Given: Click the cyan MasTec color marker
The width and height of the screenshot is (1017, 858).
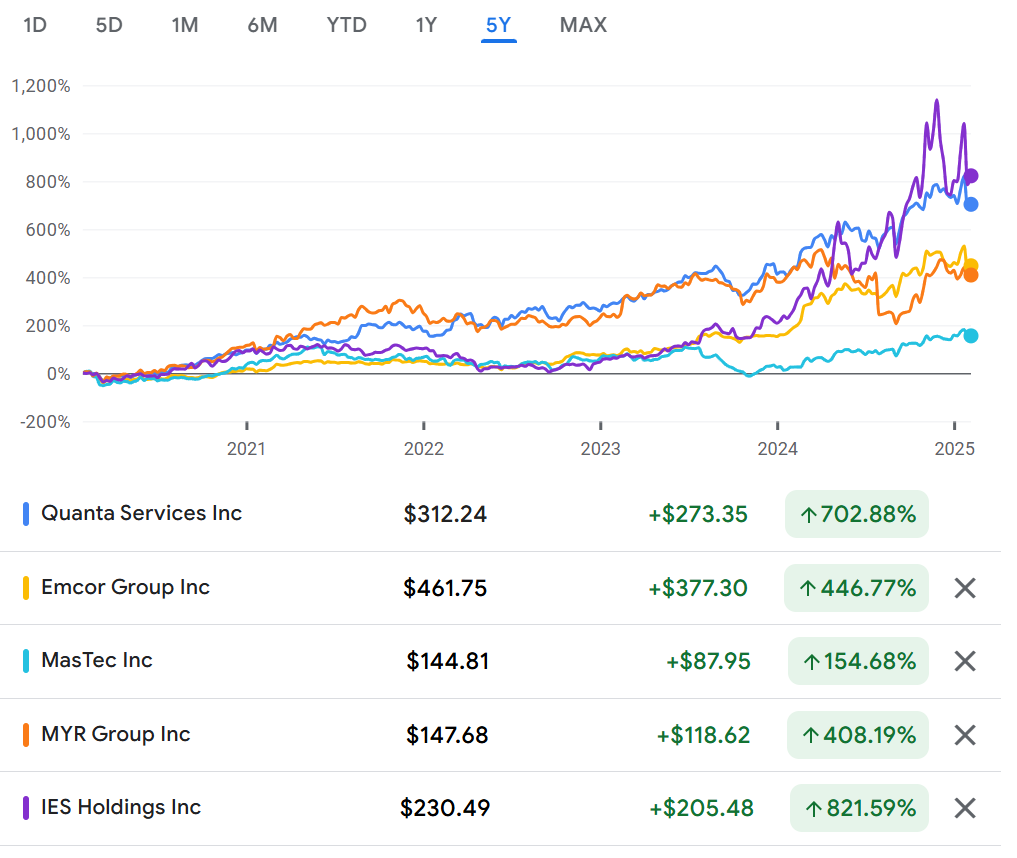Looking at the screenshot, I should [26, 661].
